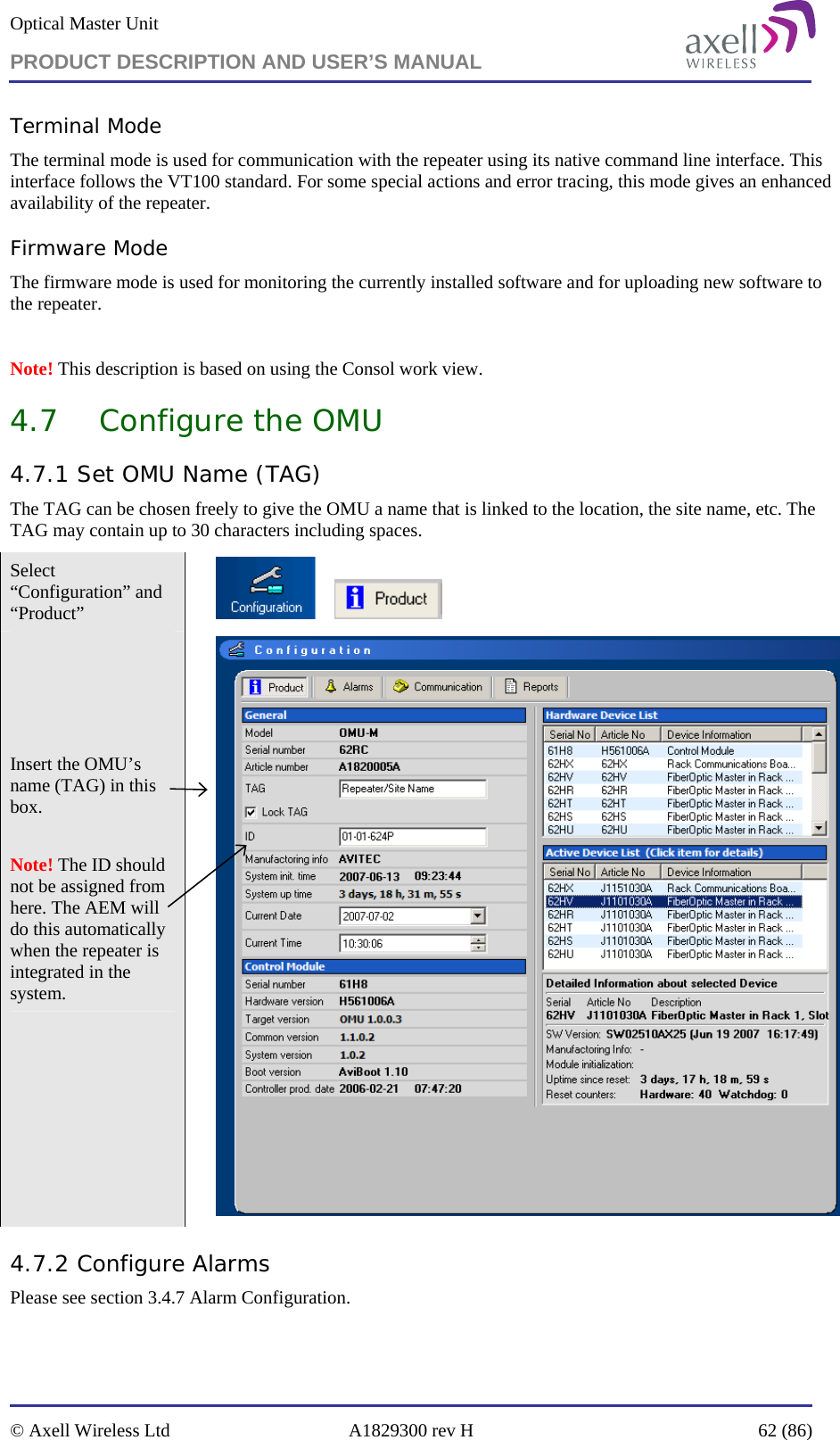Switch to the Communication tab
840x1440 pixels.
(x=438, y=687)
